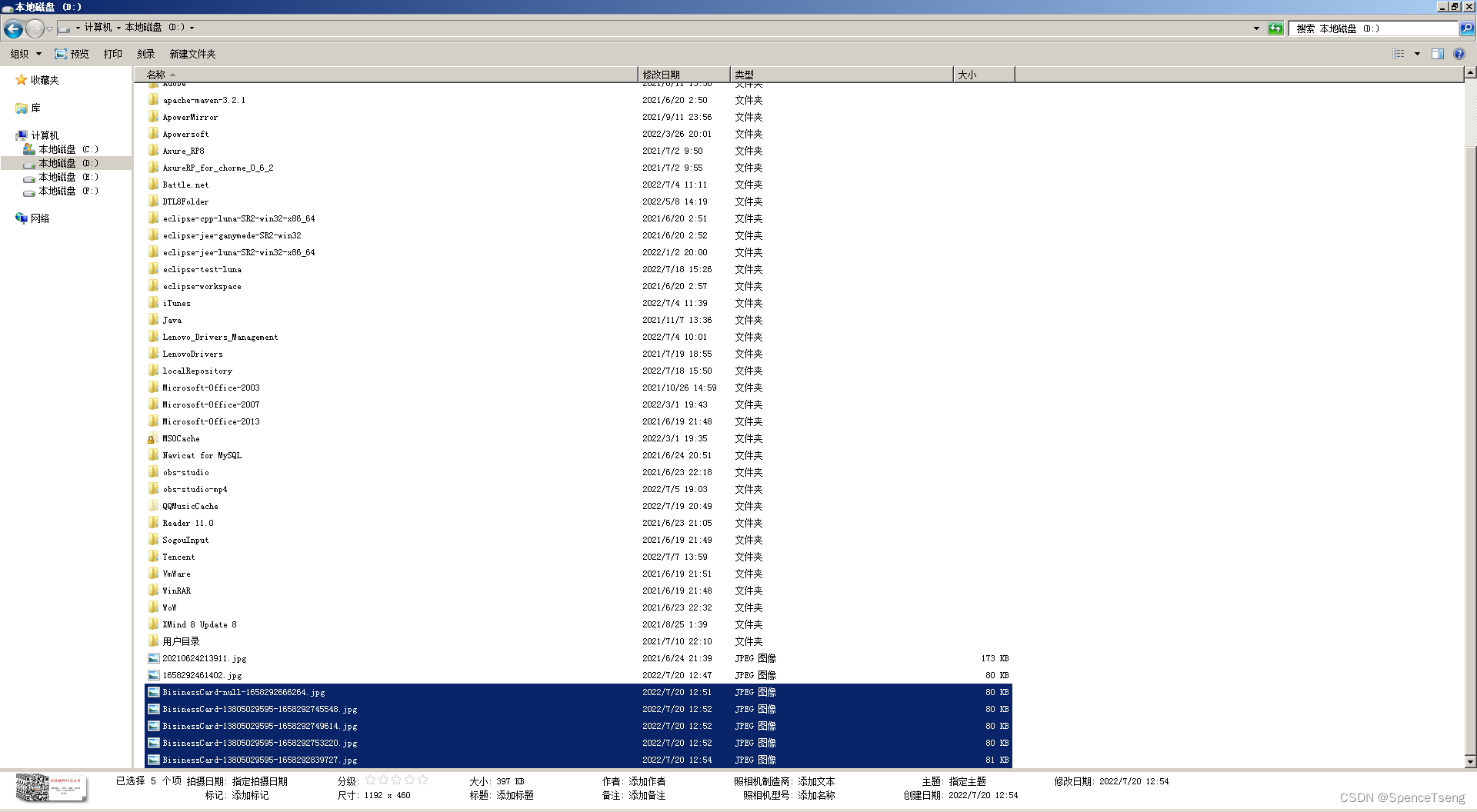Click 添加备注 to add a comment
1477x812 pixels.
(647, 795)
